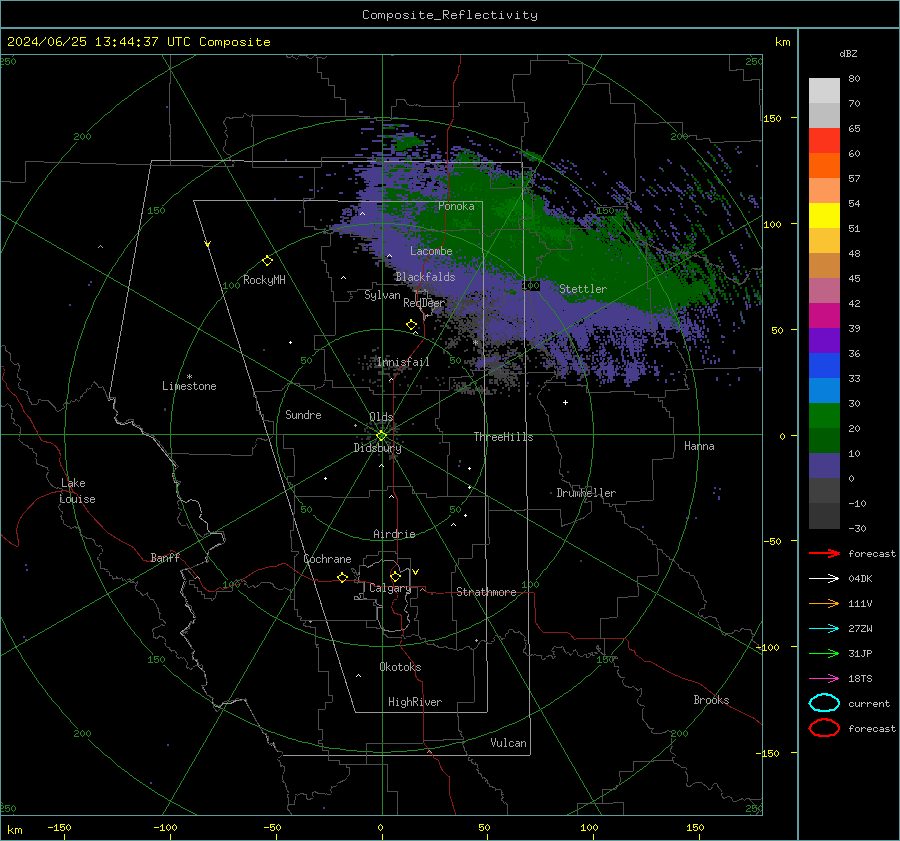This screenshot has width=900, height=841.
Task: Click the green 31JP arrow legend icon
Action: tap(824, 653)
